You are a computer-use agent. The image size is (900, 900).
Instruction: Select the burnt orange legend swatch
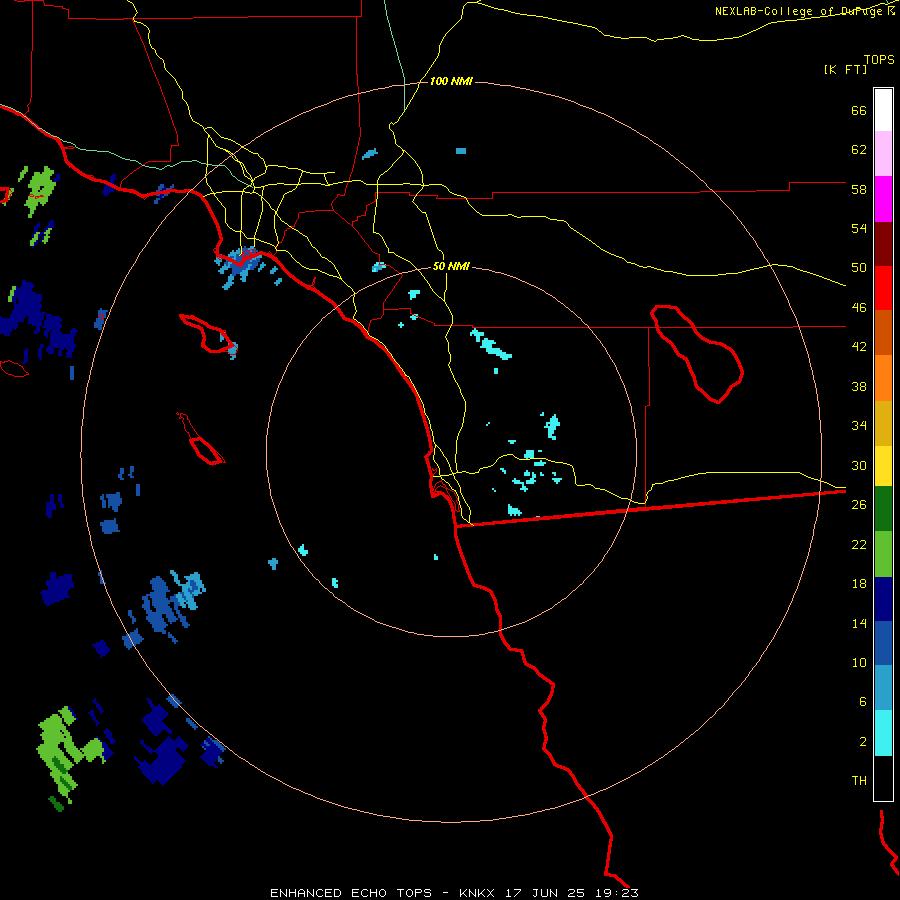[883, 332]
